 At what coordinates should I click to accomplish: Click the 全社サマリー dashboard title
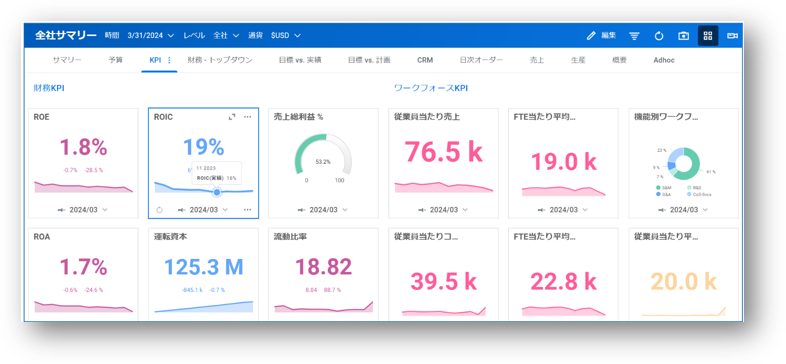pos(66,36)
